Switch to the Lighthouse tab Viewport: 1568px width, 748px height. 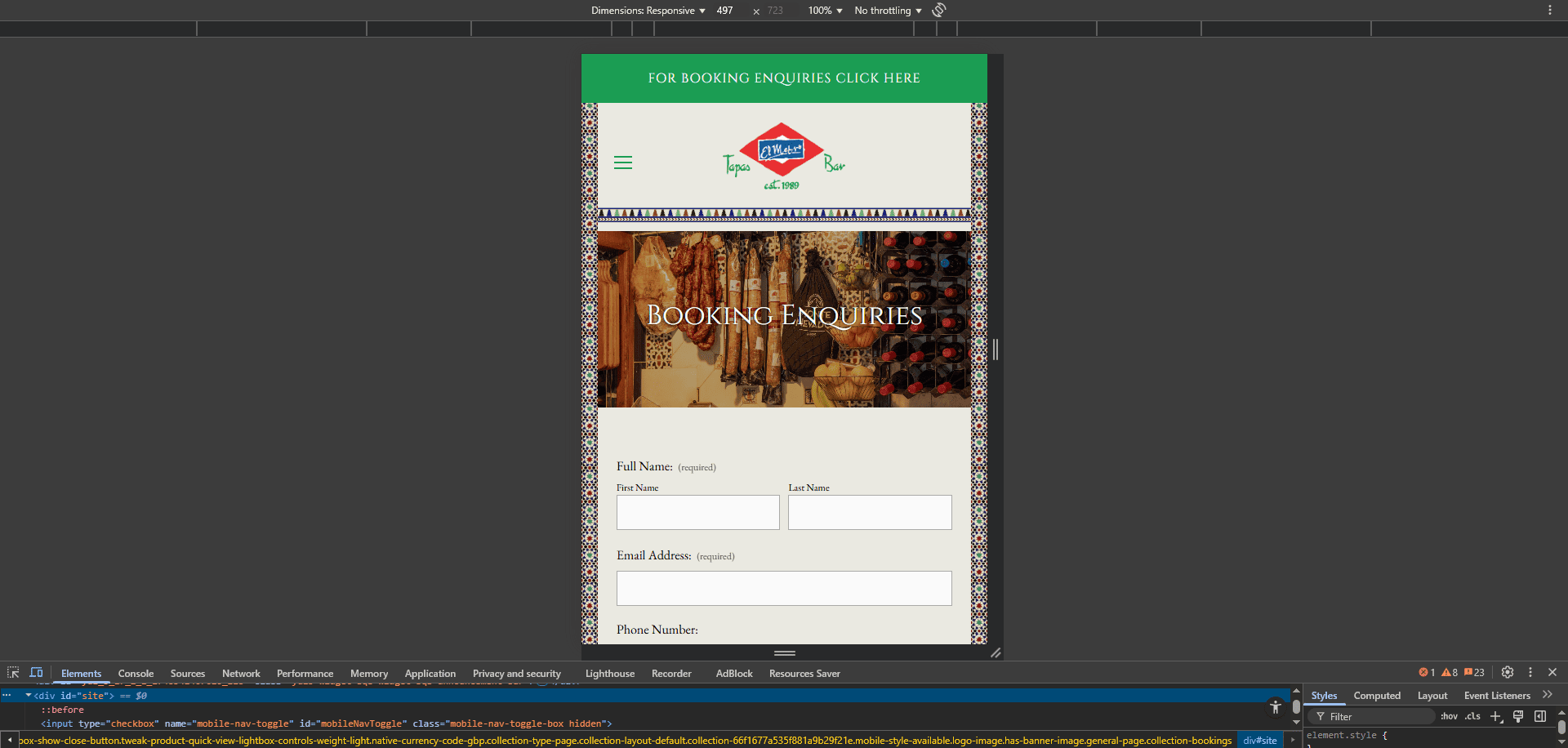610,674
